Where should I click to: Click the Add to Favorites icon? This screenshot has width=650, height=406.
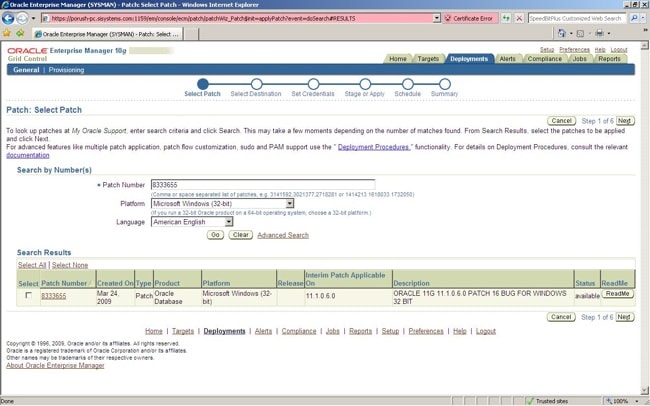20,33
